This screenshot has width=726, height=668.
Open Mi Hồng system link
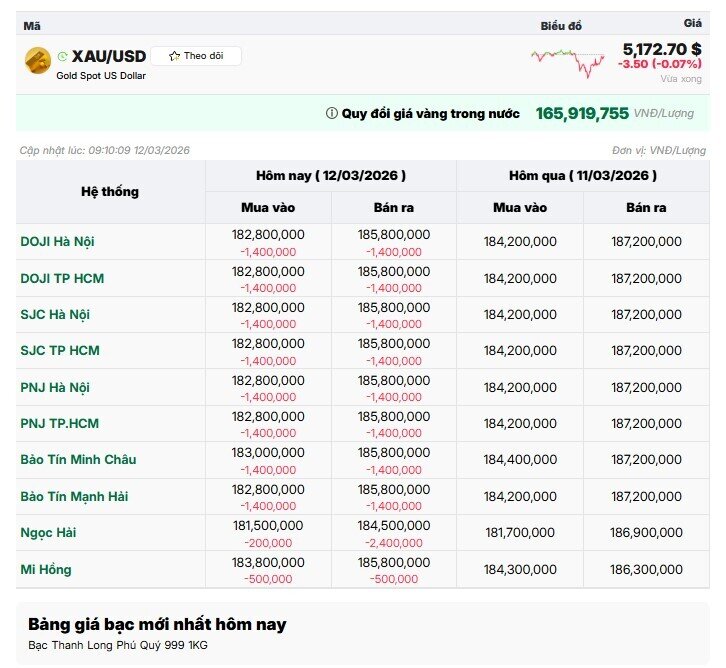[46, 569]
